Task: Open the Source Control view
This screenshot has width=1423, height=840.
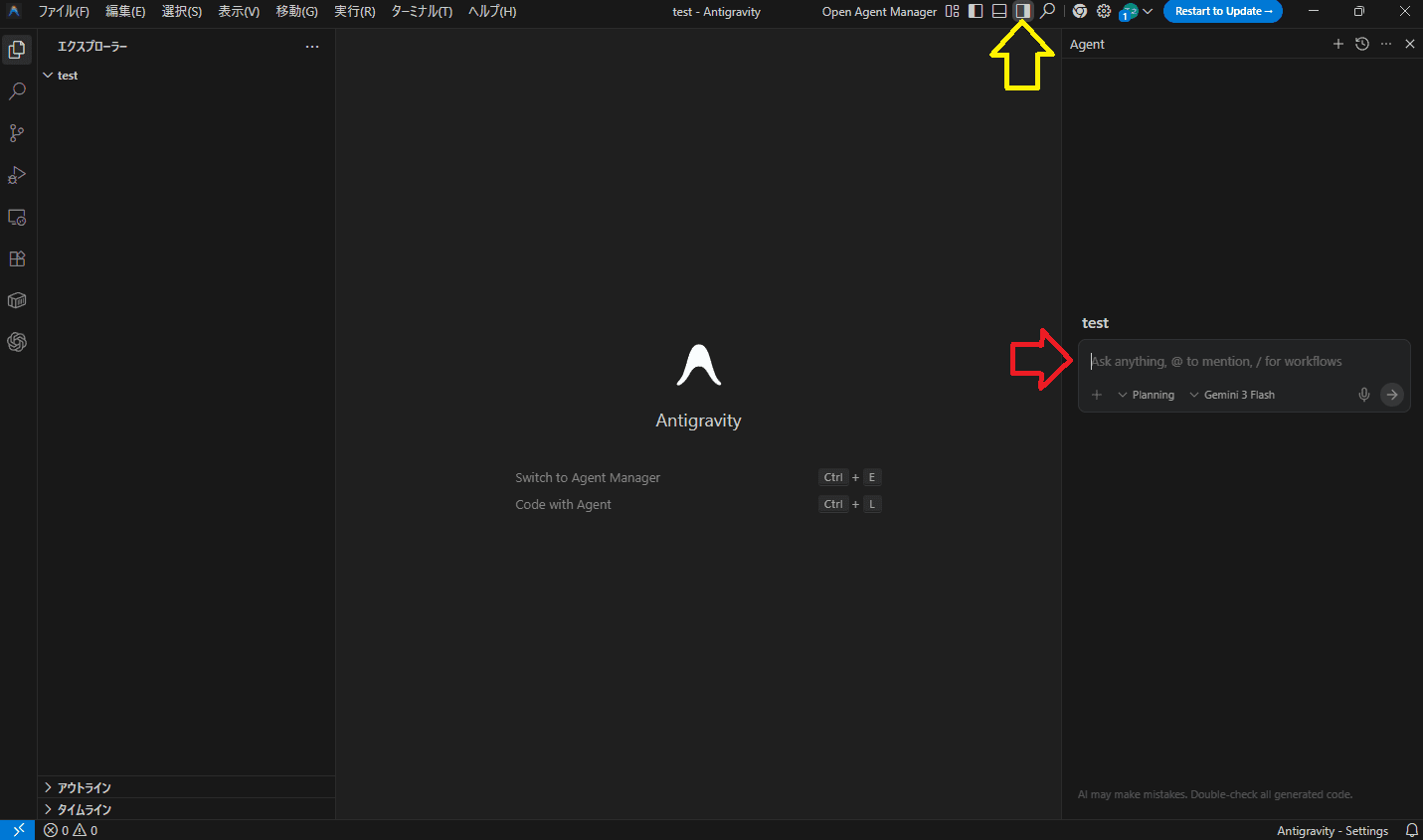Action: point(17,133)
